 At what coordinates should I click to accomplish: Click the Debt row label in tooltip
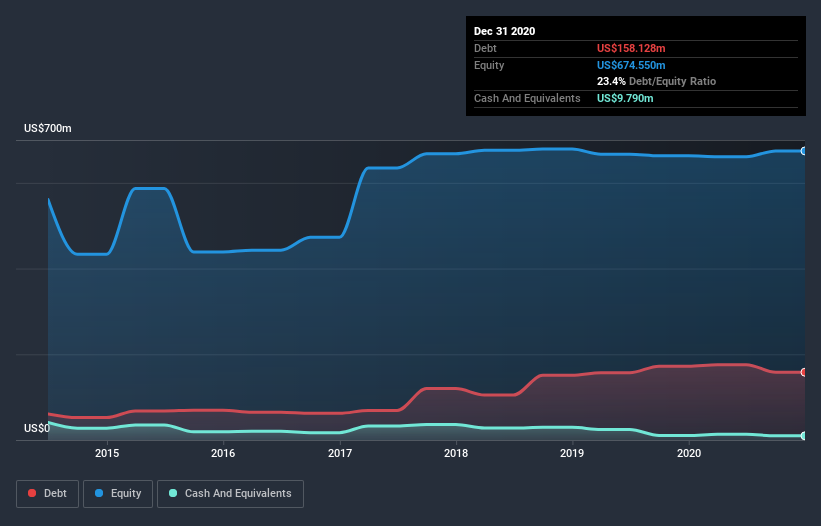[485, 48]
